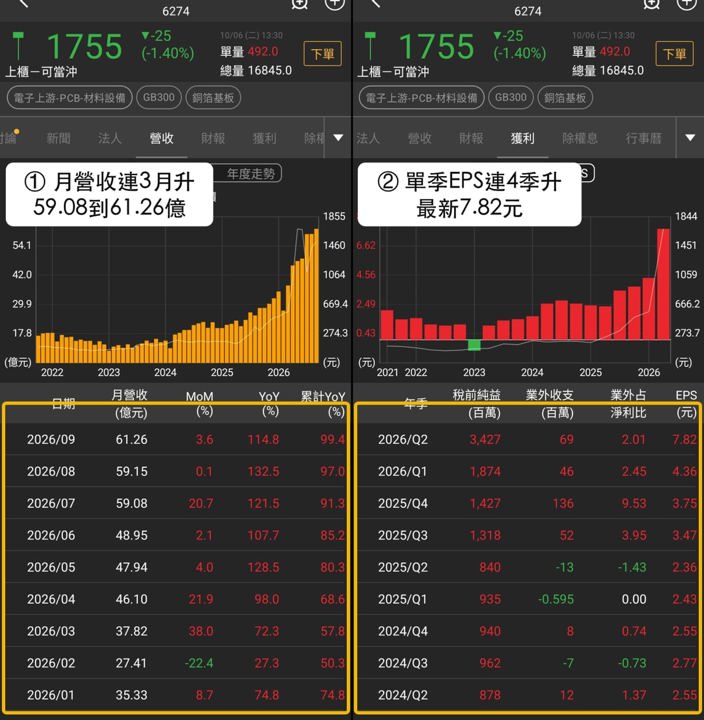
Task: Select MoM value -22.4
Action: (x=199, y=663)
